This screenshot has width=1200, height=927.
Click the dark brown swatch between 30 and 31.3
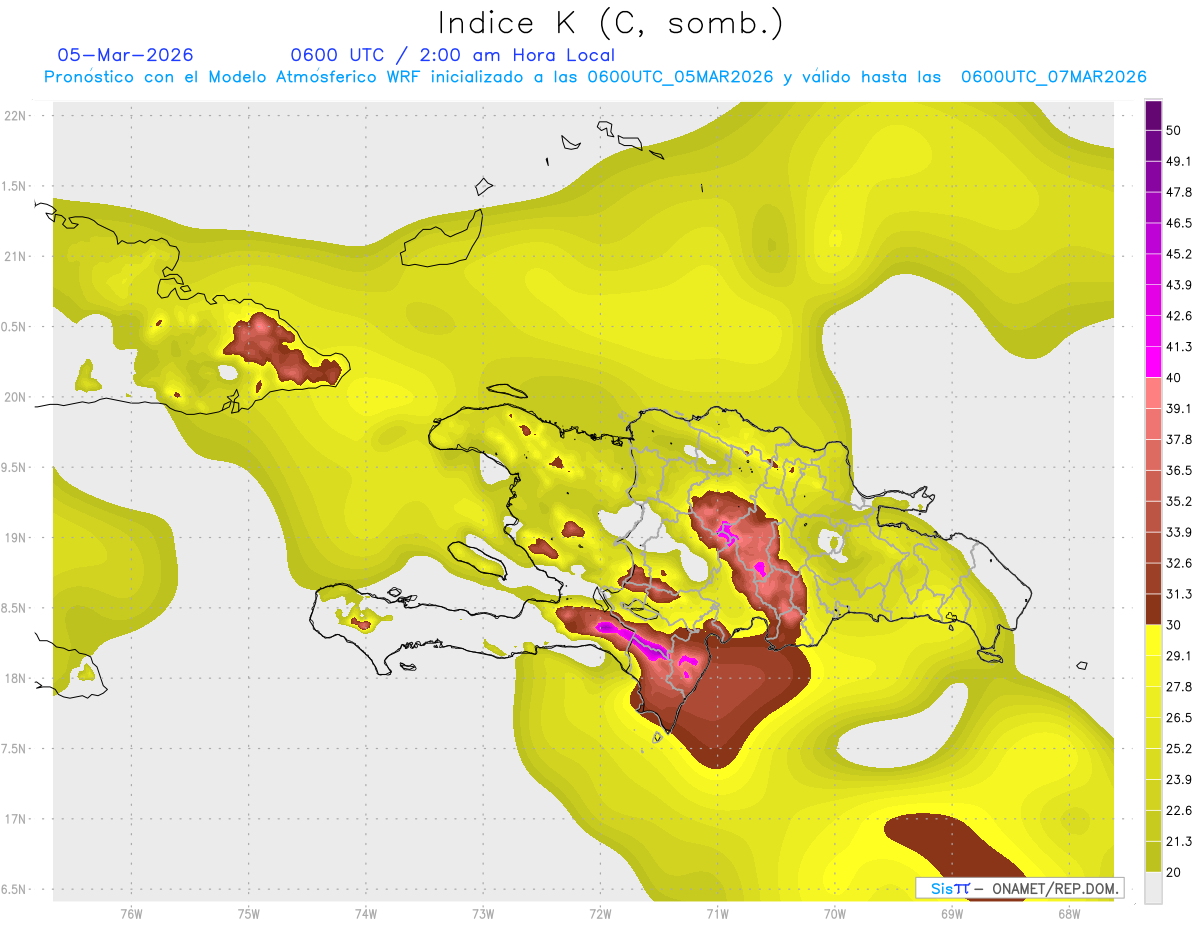(1153, 610)
